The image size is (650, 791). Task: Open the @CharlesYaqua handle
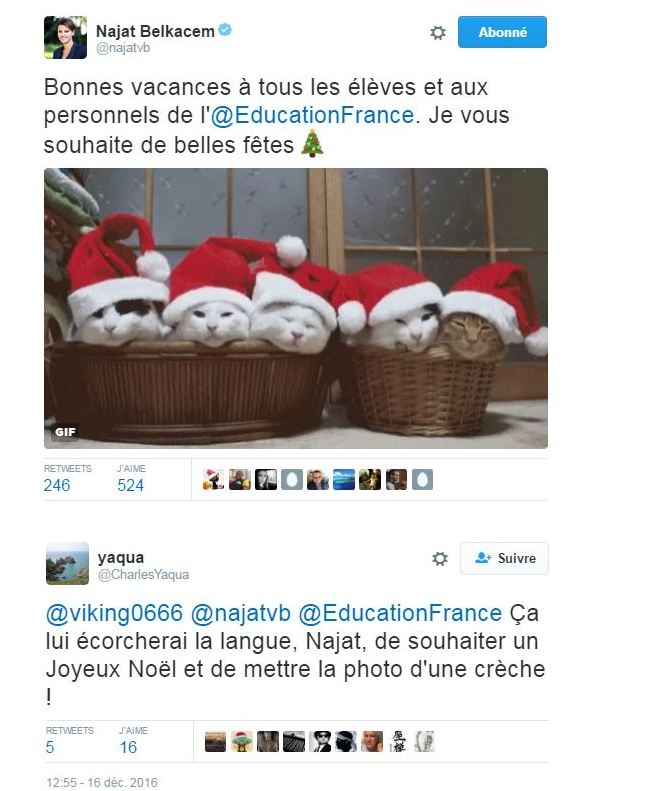143,575
